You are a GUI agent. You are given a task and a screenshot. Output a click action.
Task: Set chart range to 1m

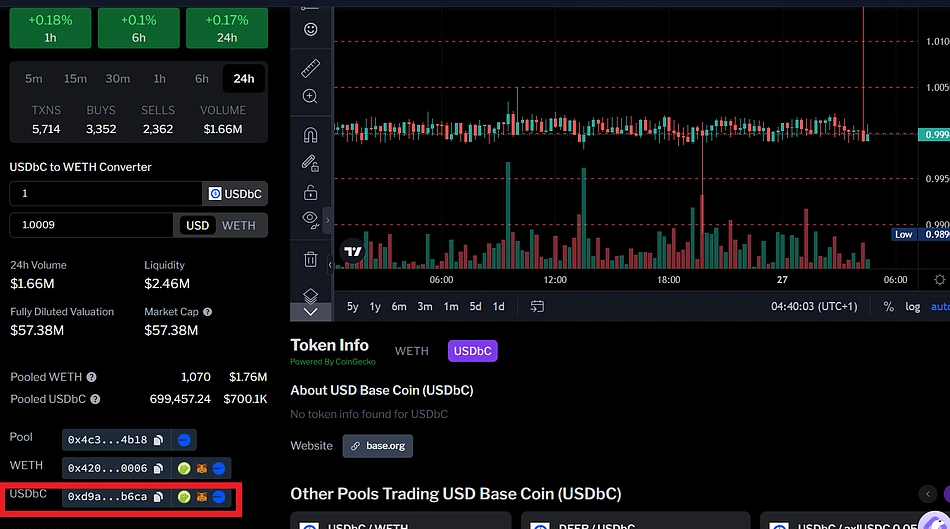[451, 307]
